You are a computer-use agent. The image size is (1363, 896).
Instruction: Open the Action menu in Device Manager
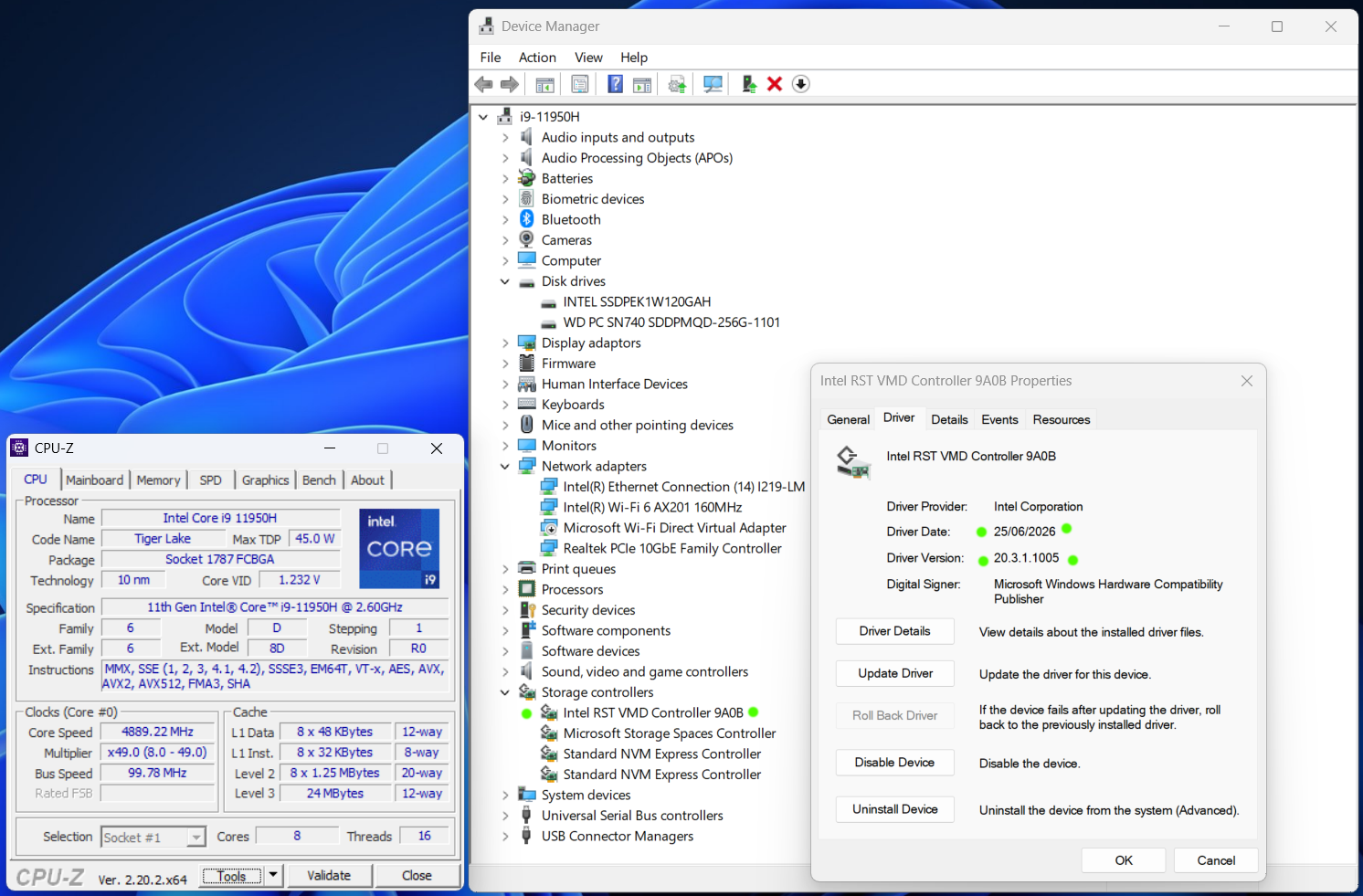pyautogui.click(x=537, y=58)
